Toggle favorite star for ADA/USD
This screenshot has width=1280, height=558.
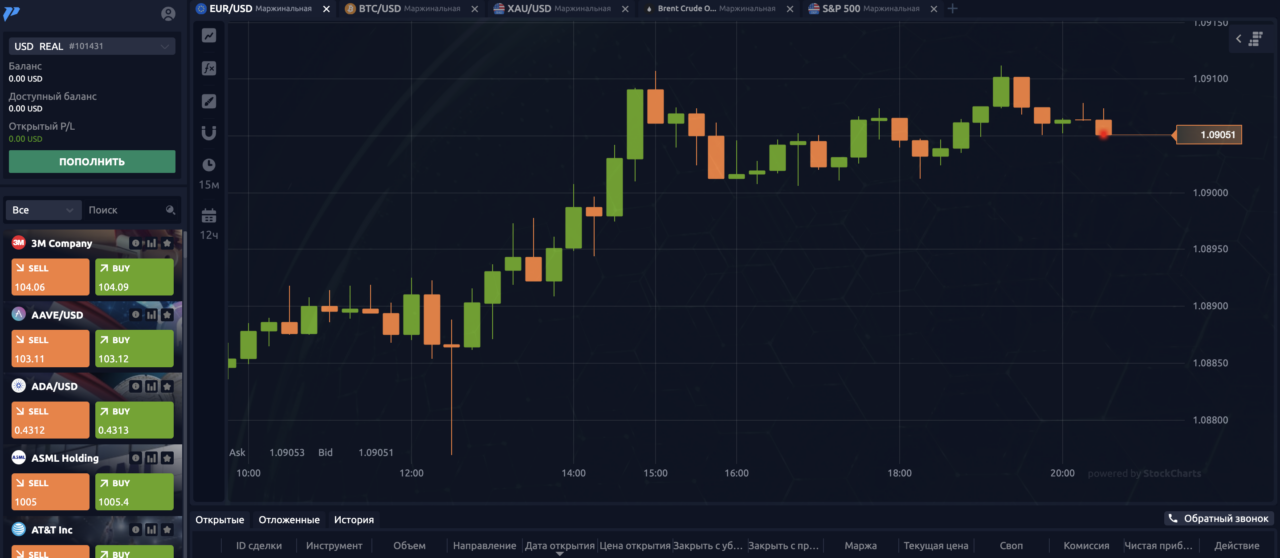point(167,386)
